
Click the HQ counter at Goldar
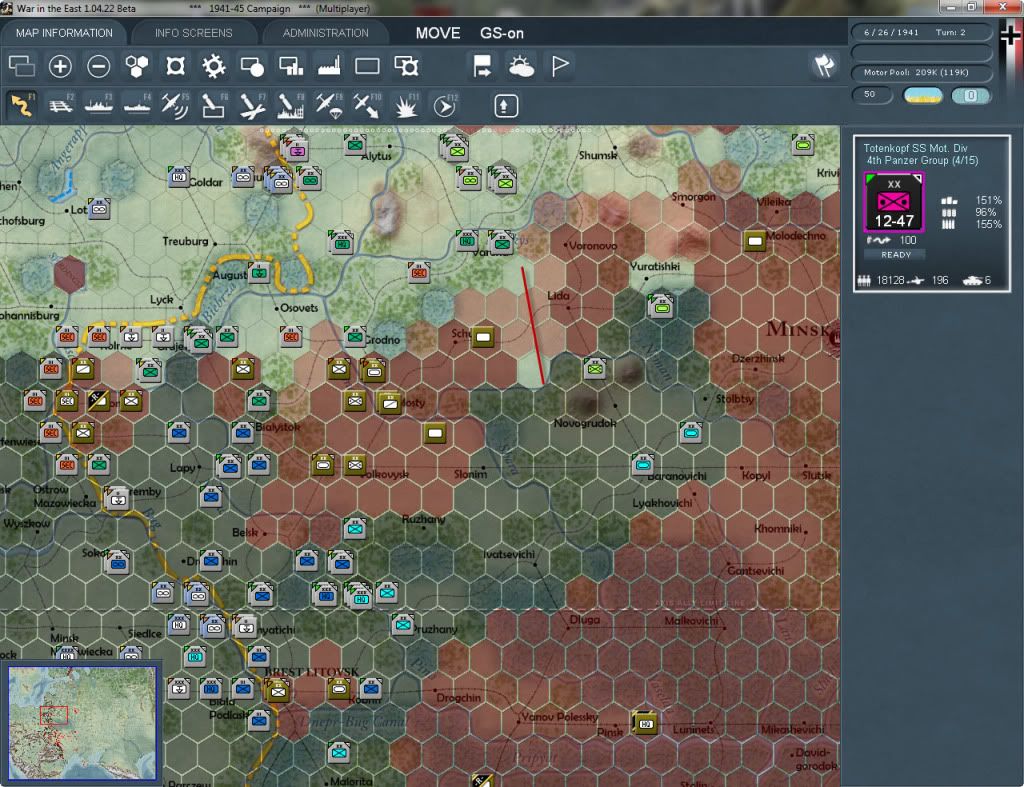(x=179, y=176)
